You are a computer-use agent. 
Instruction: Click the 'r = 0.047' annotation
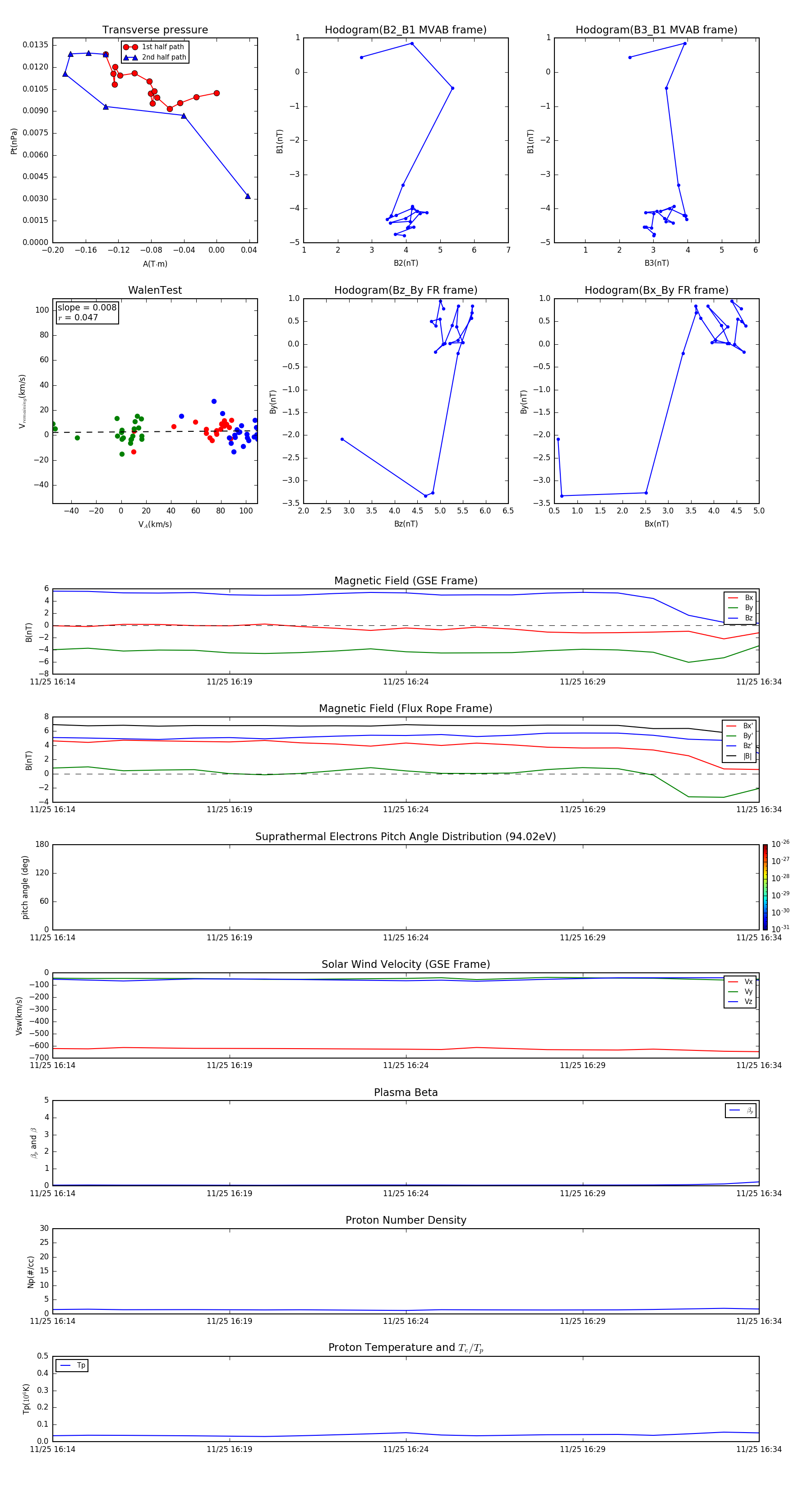pos(78,317)
